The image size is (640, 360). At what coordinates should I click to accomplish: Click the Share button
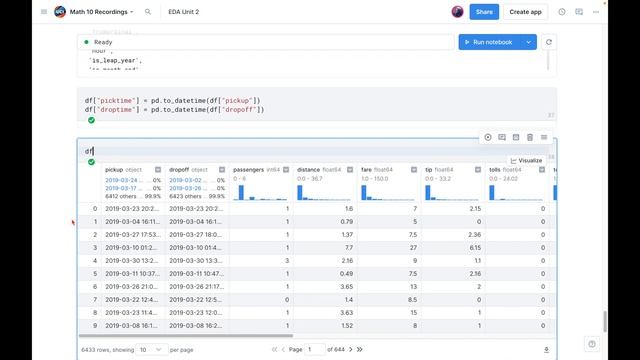484,12
